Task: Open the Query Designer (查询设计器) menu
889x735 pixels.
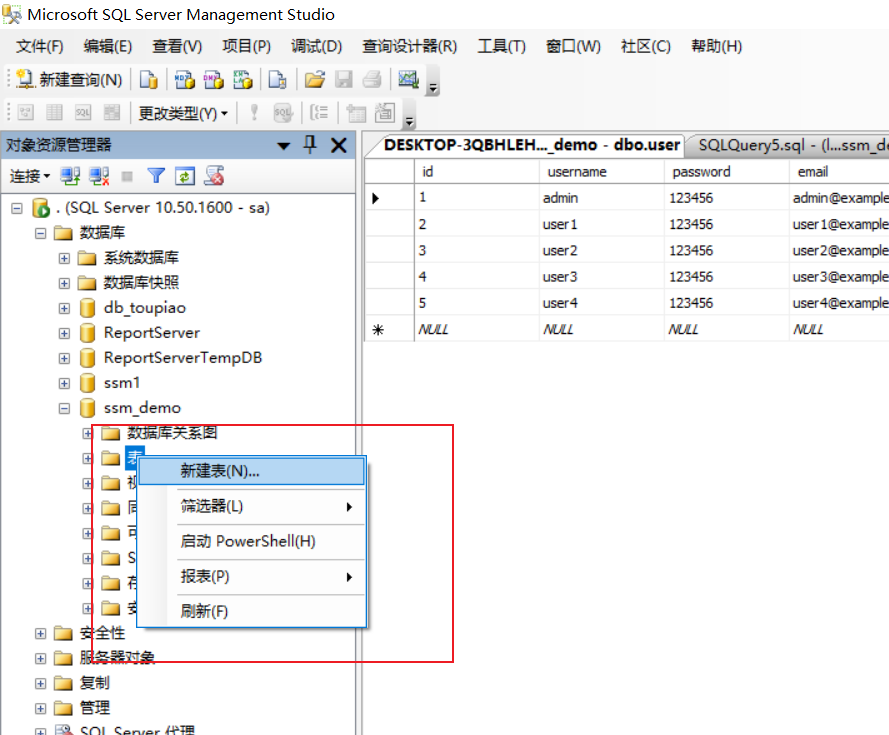Action: 409,46
